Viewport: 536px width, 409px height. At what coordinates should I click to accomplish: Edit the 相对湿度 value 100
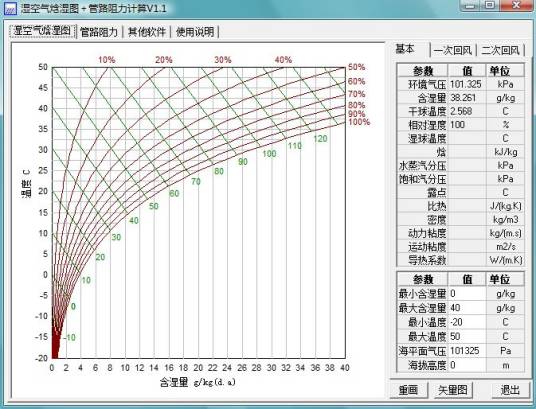click(x=467, y=125)
